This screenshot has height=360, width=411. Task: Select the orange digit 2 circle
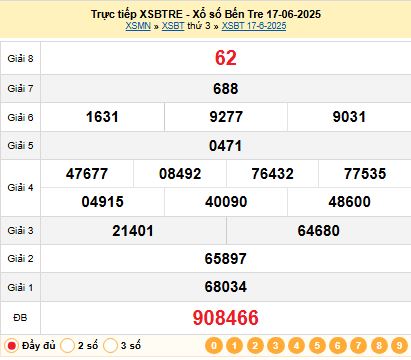tap(255, 346)
